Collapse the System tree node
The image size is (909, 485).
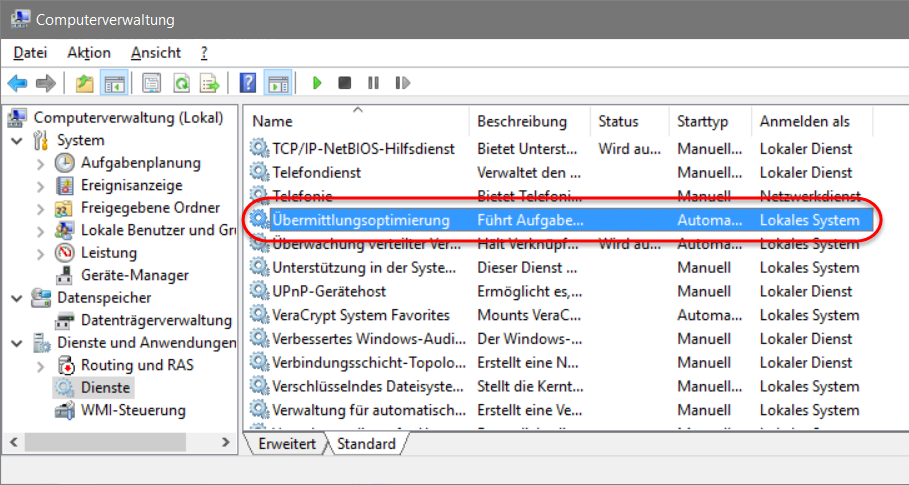(17, 141)
